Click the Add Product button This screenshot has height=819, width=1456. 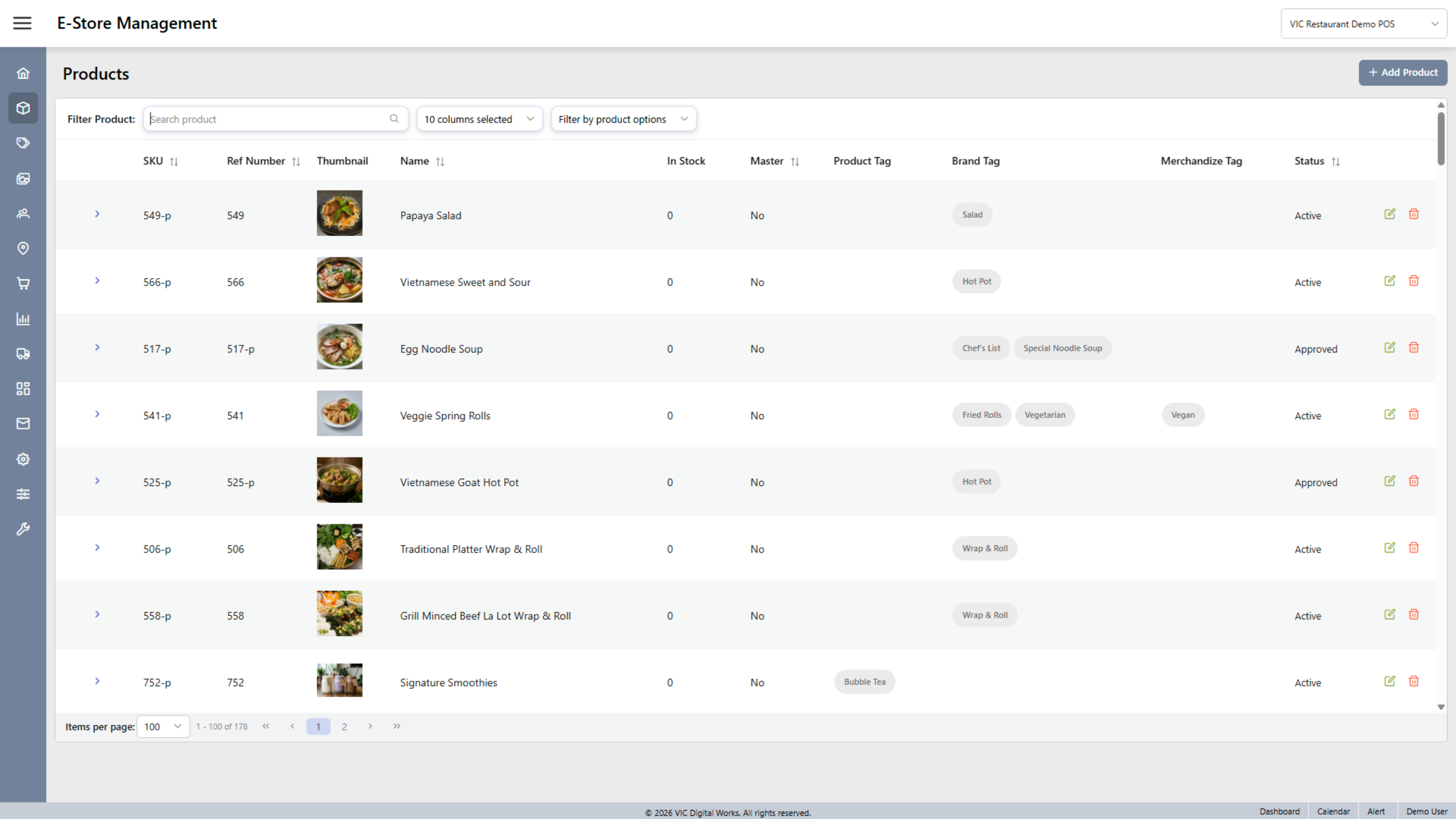tap(1403, 72)
